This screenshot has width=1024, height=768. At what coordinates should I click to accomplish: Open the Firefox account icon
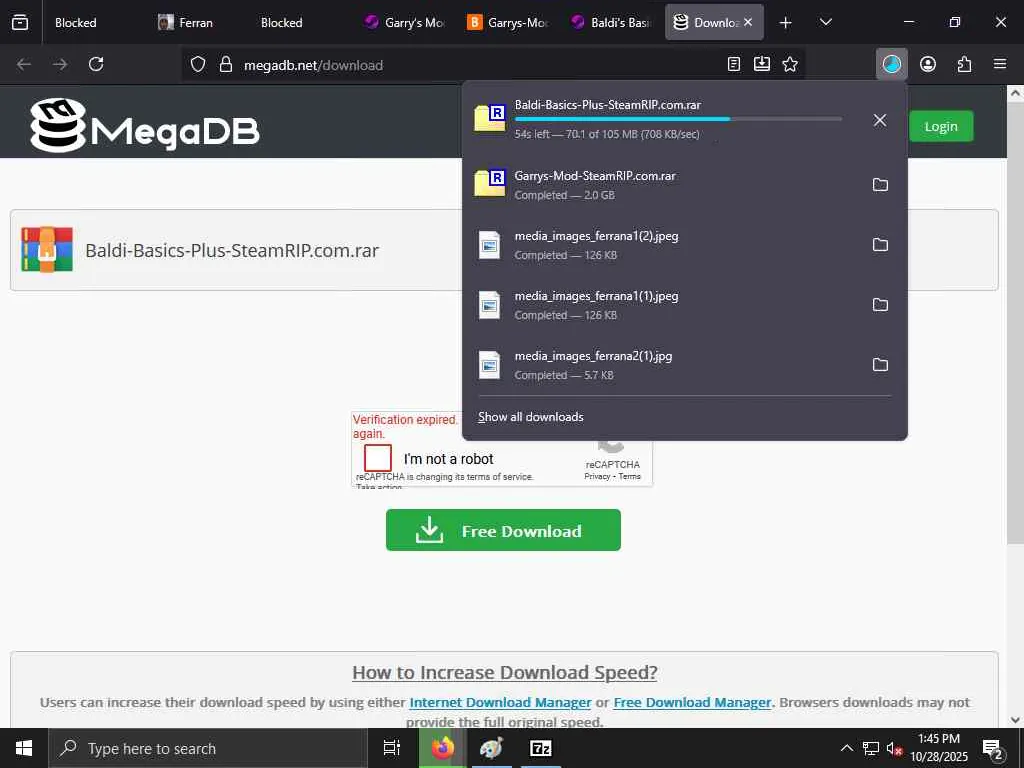tap(928, 64)
